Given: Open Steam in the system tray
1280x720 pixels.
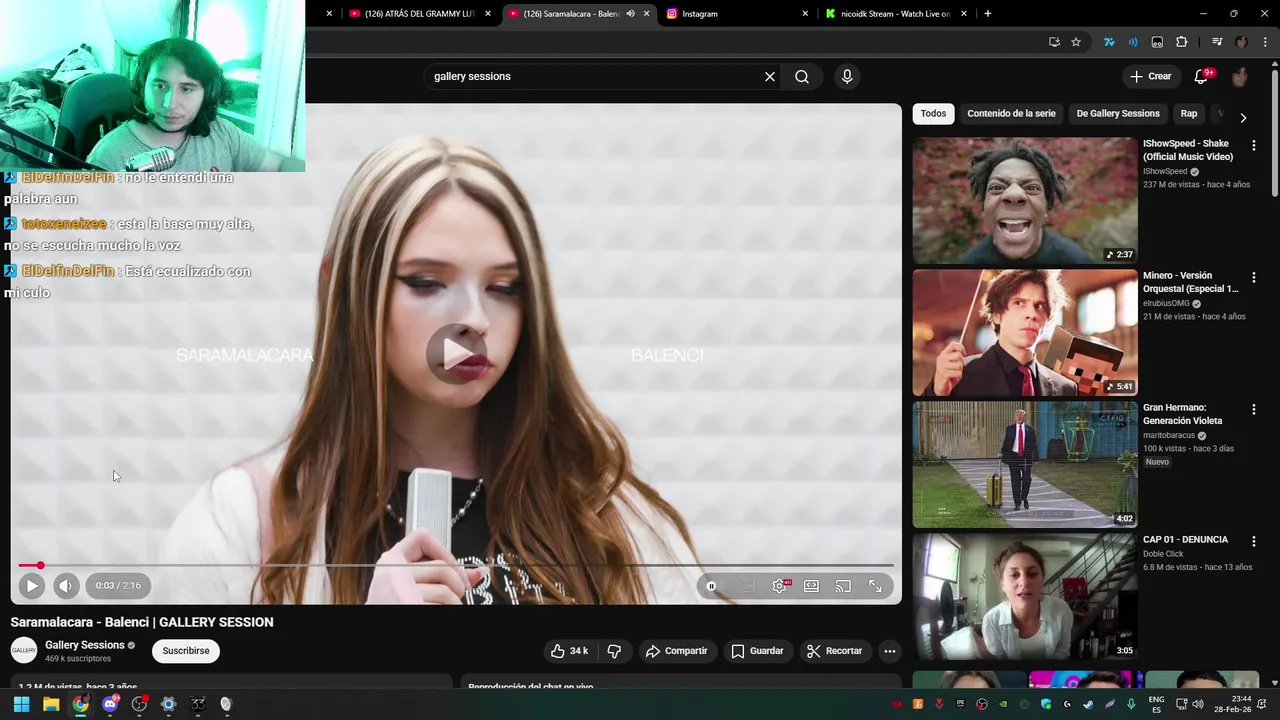Looking at the screenshot, I should (1088, 704).
